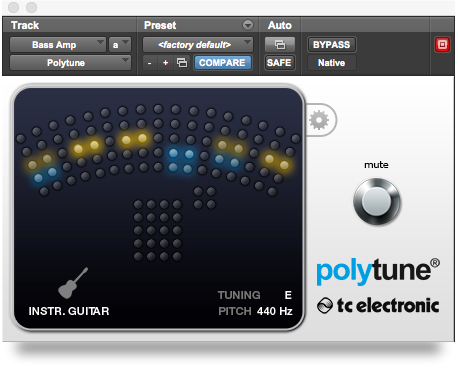The image size is (458, 371).
Task: Open the insert position 'a' selector
Action: coord(120,45)
